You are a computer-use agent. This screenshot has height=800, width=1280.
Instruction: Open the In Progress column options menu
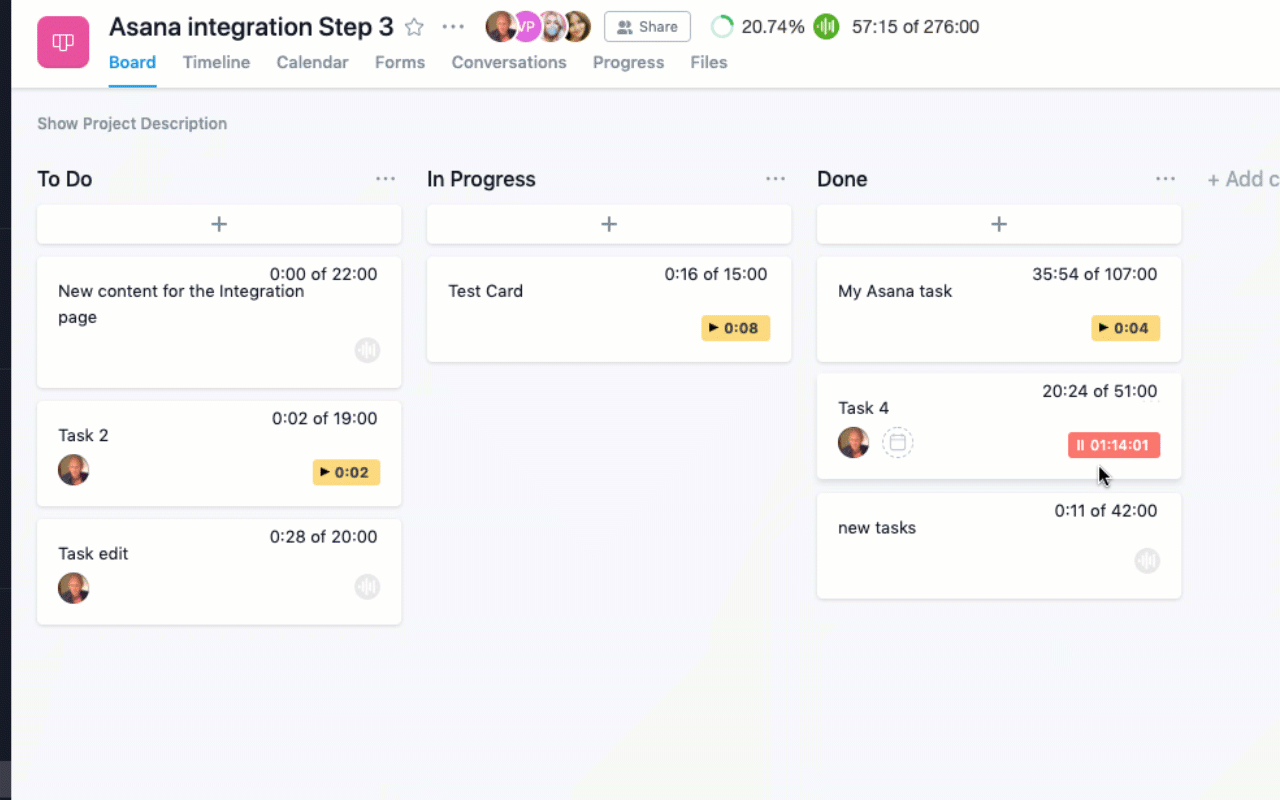point(775,179)
